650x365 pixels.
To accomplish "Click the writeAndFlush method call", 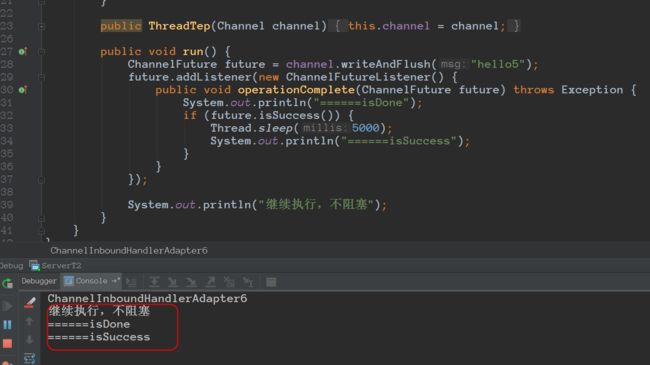I will point(386,64).
